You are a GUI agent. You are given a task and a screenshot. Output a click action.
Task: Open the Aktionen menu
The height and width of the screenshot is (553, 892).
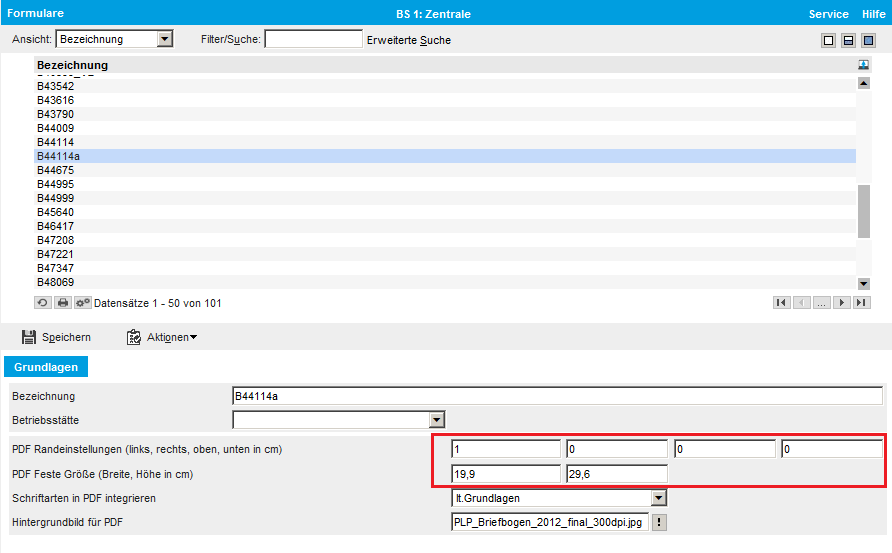(161, 337)
